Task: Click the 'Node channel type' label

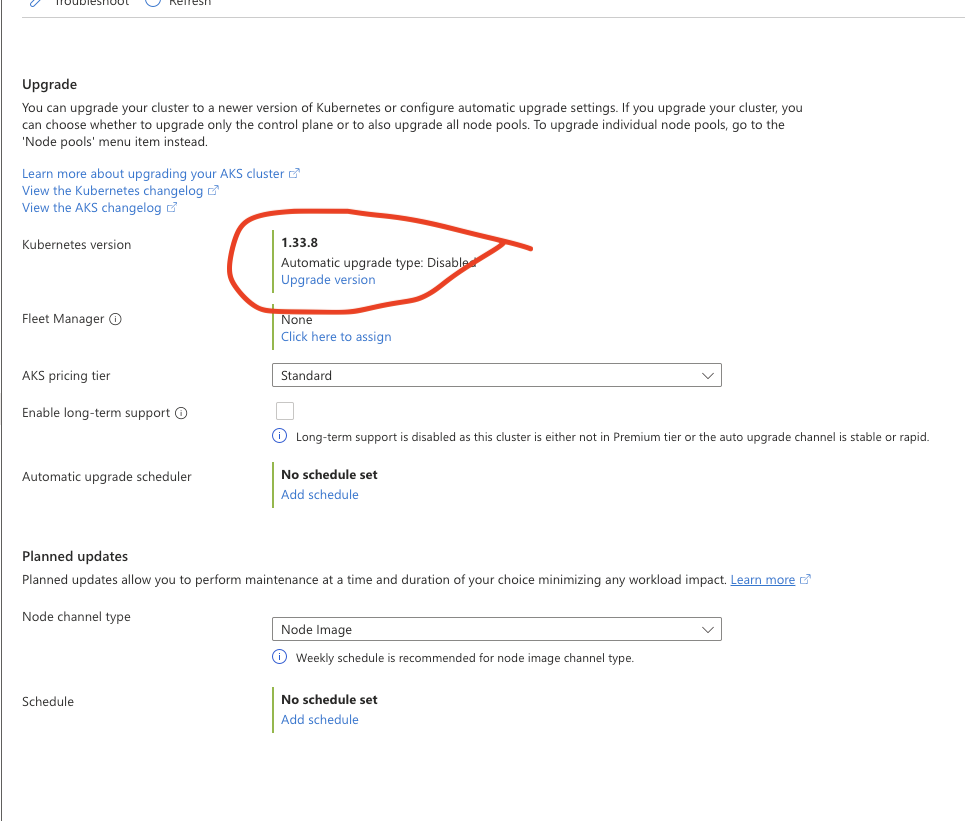Action: click(76, 617)
